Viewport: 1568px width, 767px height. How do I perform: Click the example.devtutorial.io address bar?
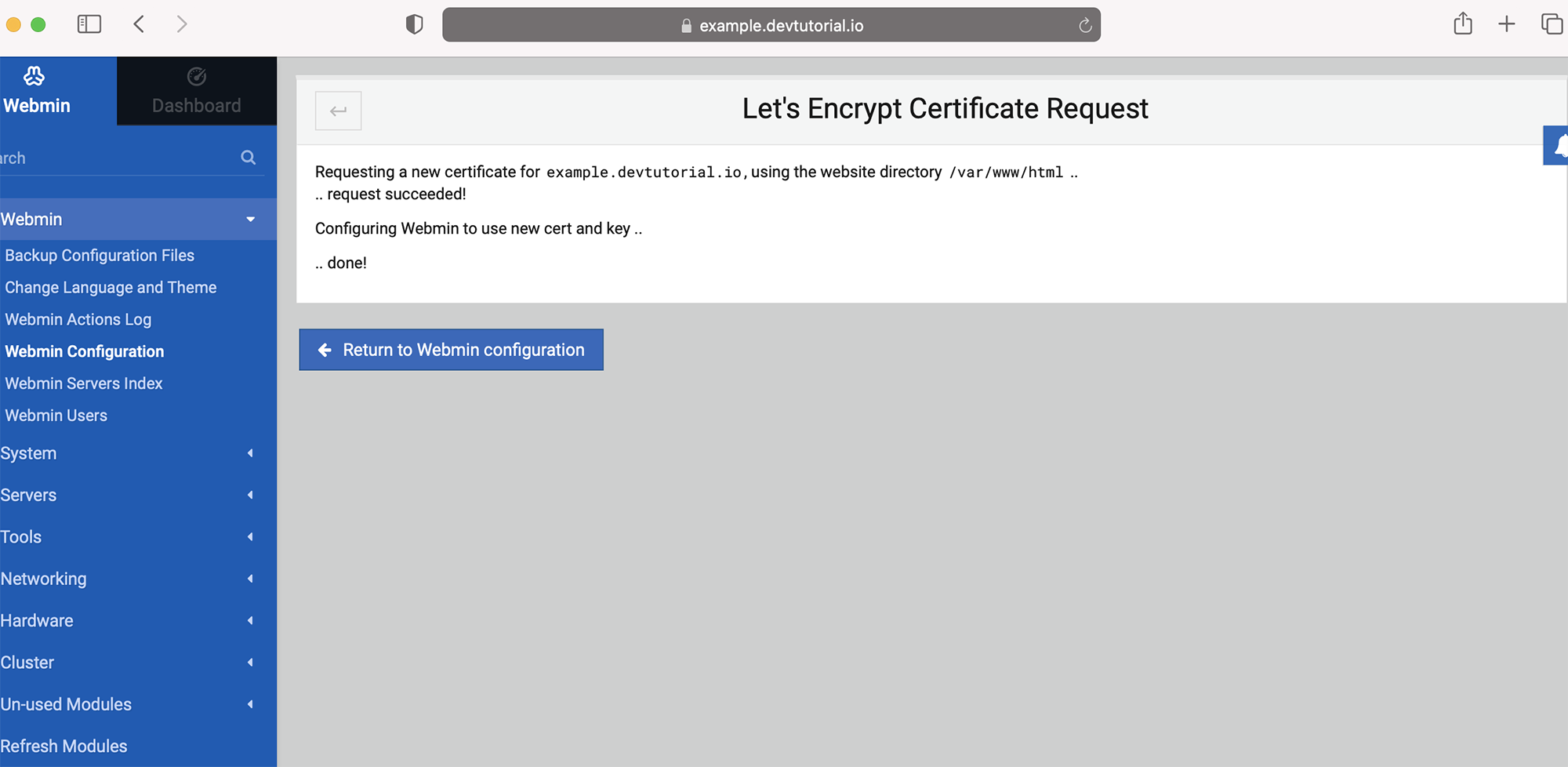tap(771, 25)
